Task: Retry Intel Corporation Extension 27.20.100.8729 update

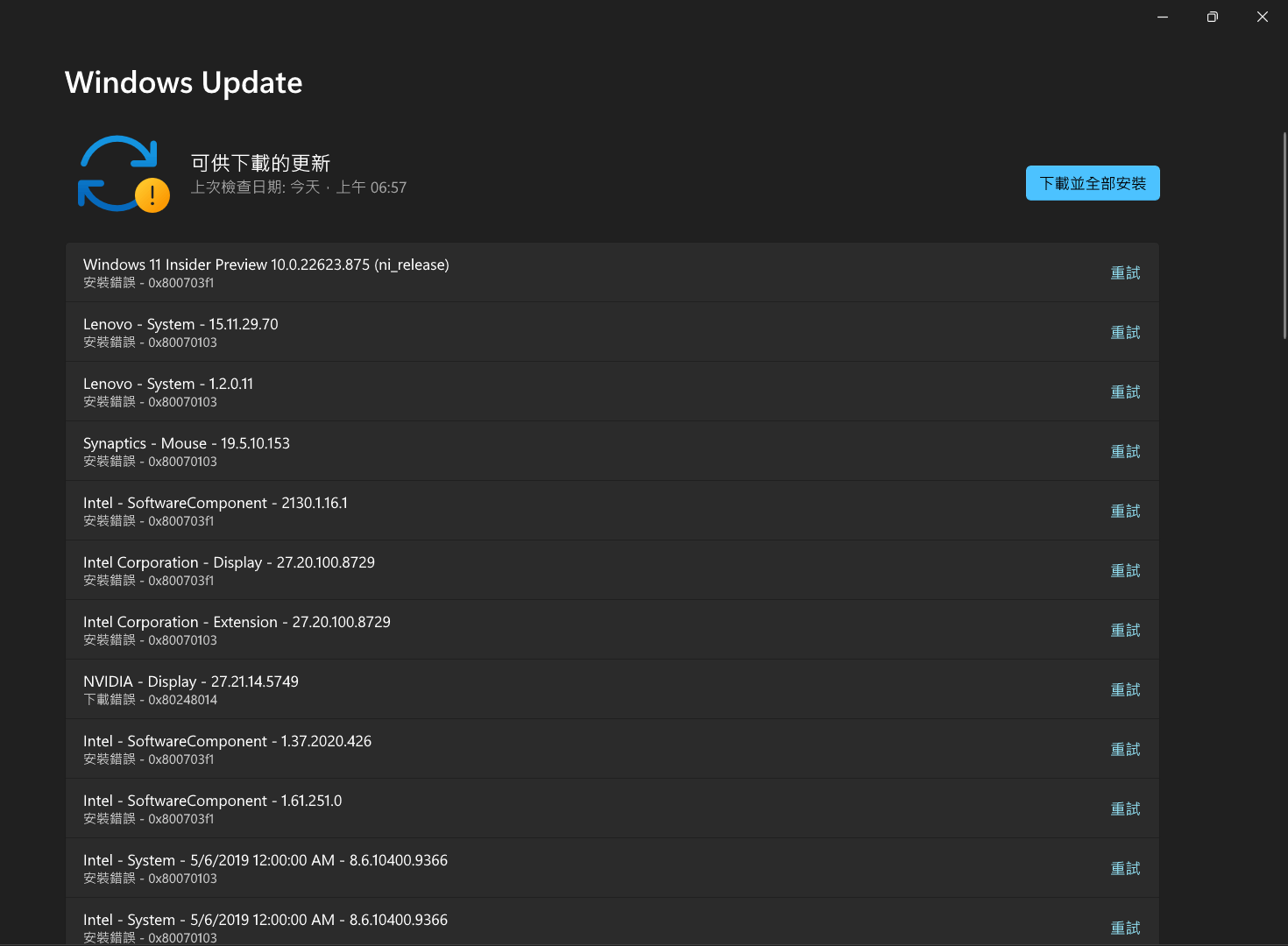Action: (x=1126, y=631)
